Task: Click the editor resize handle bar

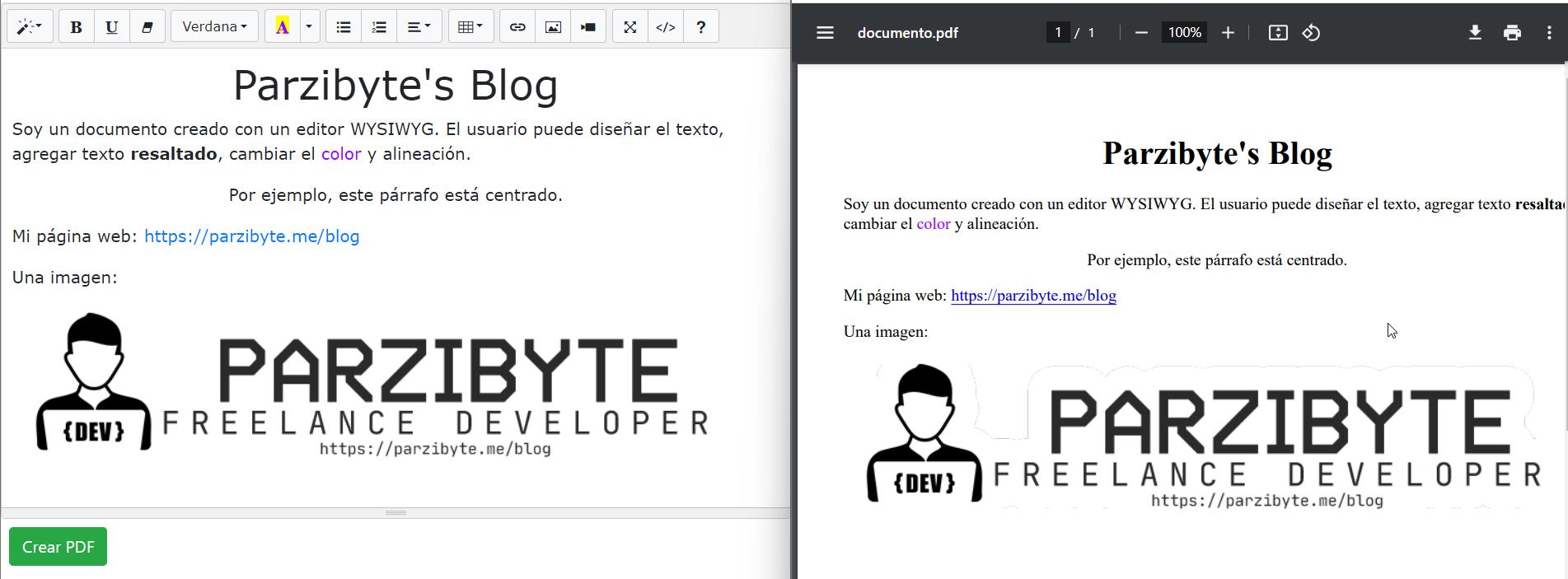Action: (396, 513)
